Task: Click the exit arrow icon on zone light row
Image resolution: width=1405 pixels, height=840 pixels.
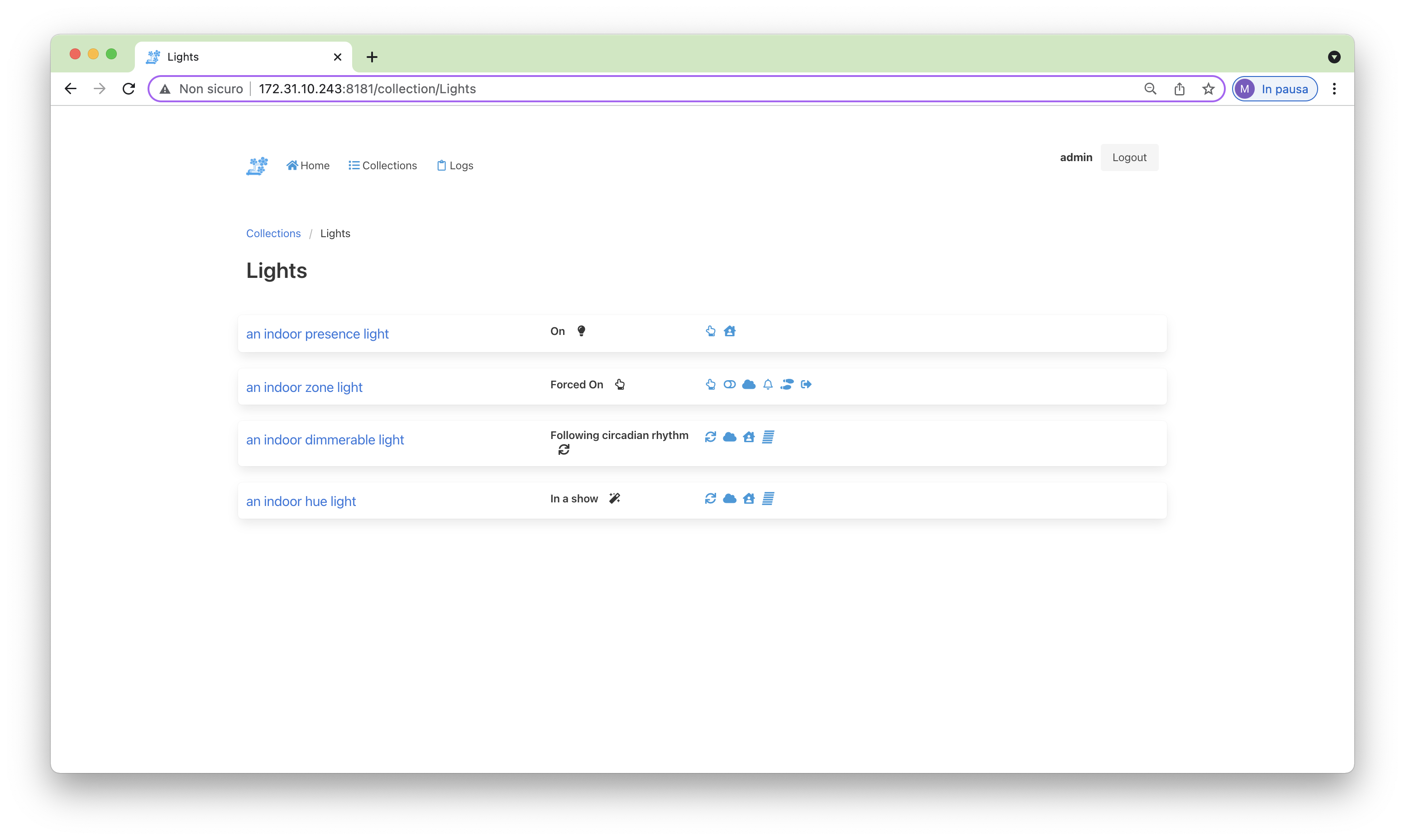Action: tap(806, 384)
